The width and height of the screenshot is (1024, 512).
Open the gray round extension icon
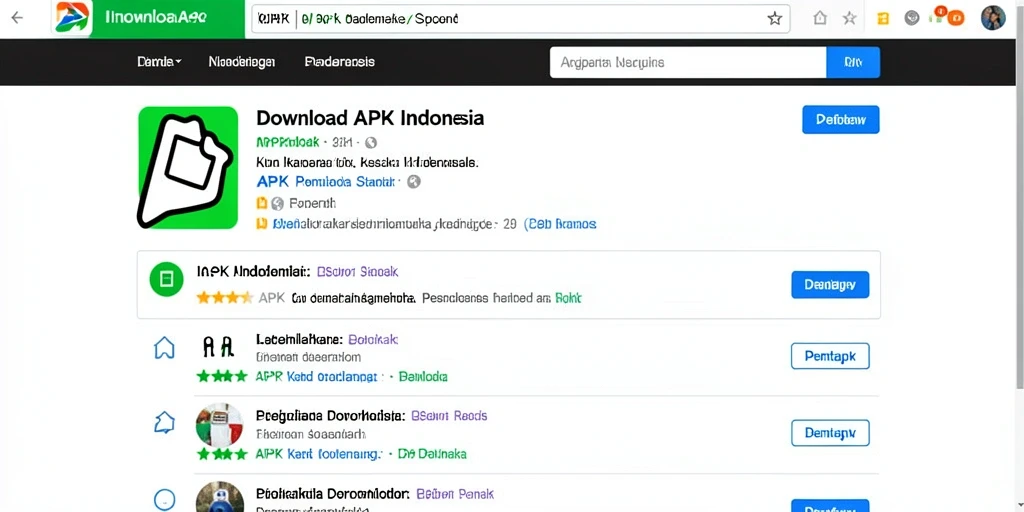click(912, 18)
